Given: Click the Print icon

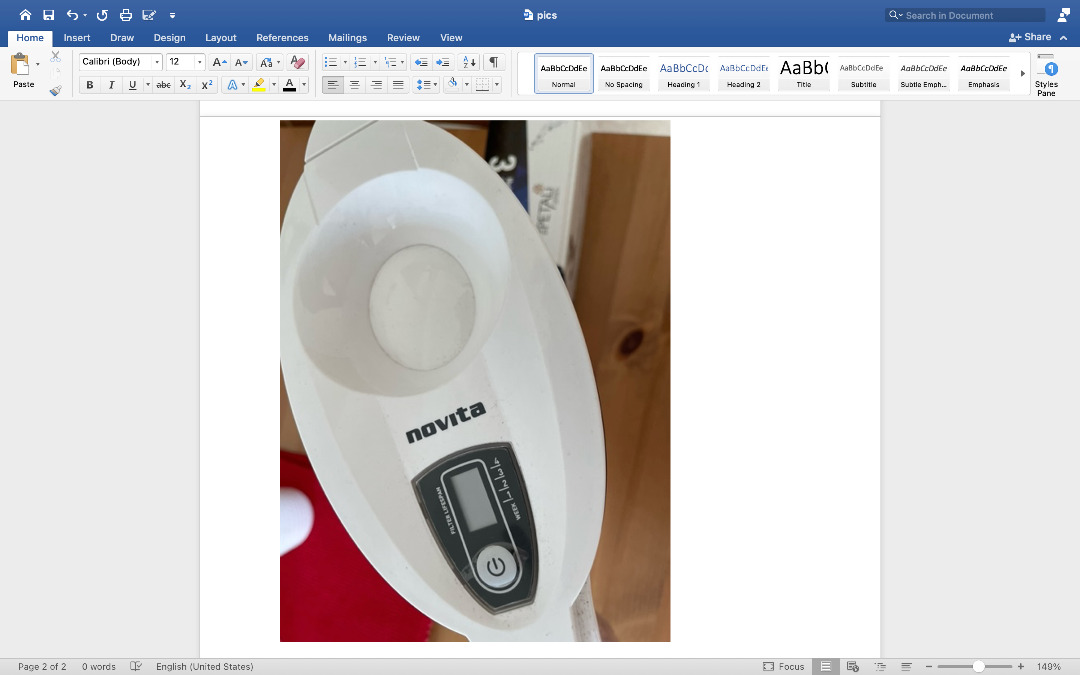Looking at the screenshot, I should pos(125,15).
